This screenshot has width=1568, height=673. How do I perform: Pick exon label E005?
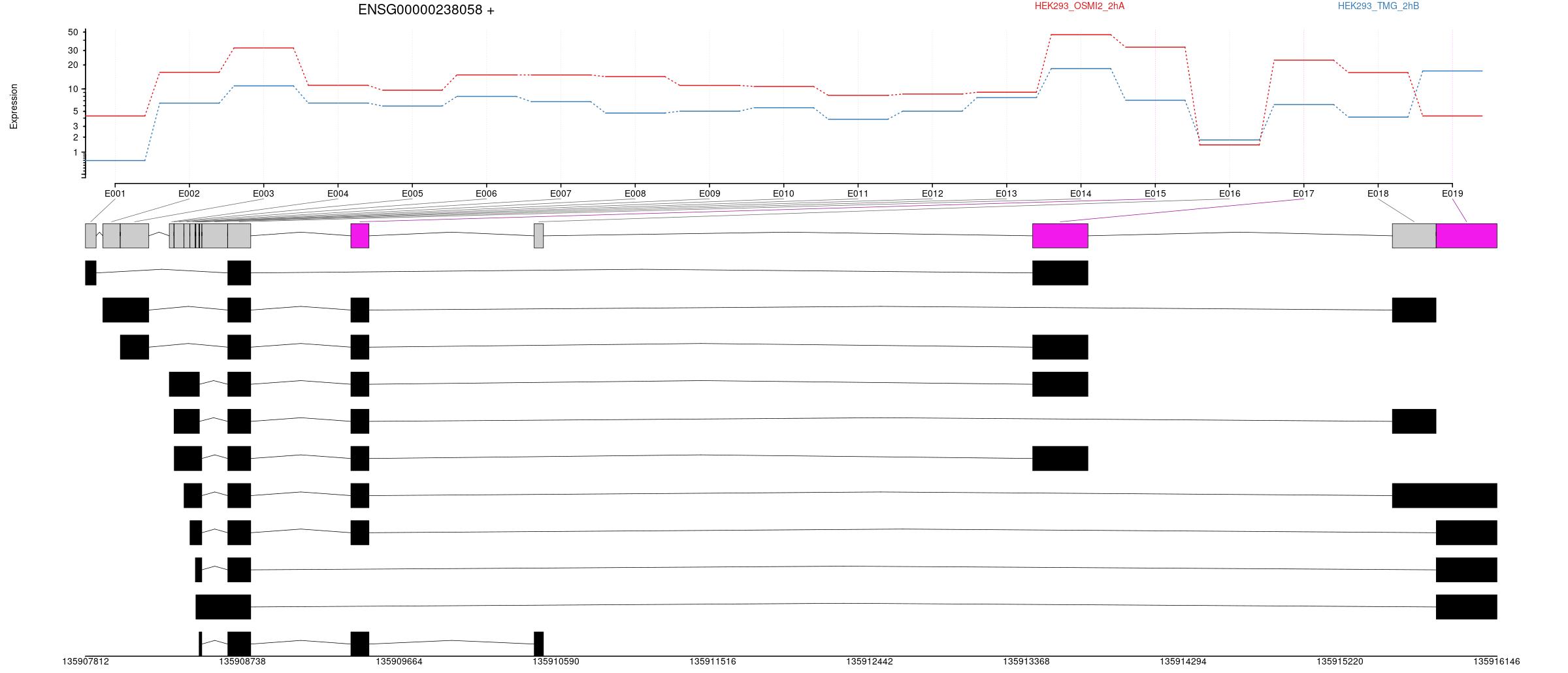[x=412, y=193]
